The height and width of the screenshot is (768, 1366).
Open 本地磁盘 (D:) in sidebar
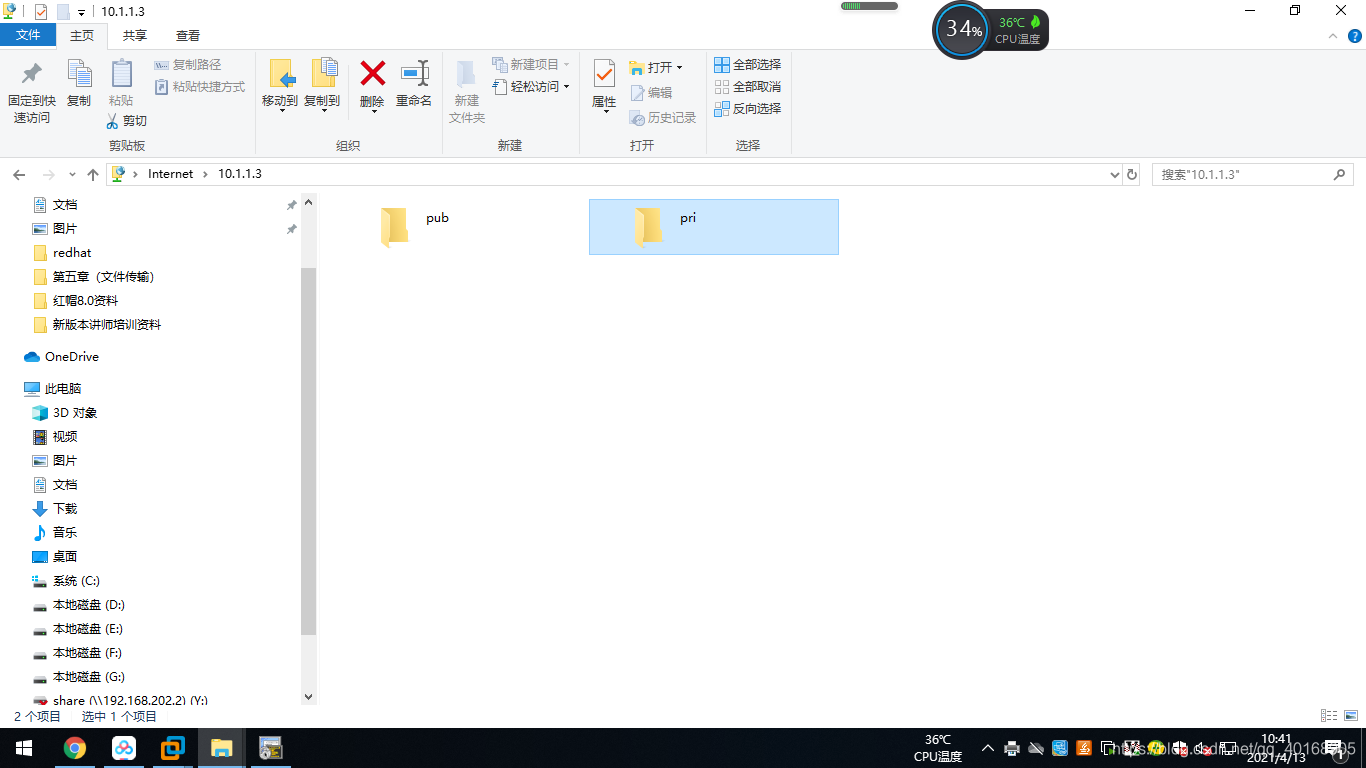(x=78, y=605)
